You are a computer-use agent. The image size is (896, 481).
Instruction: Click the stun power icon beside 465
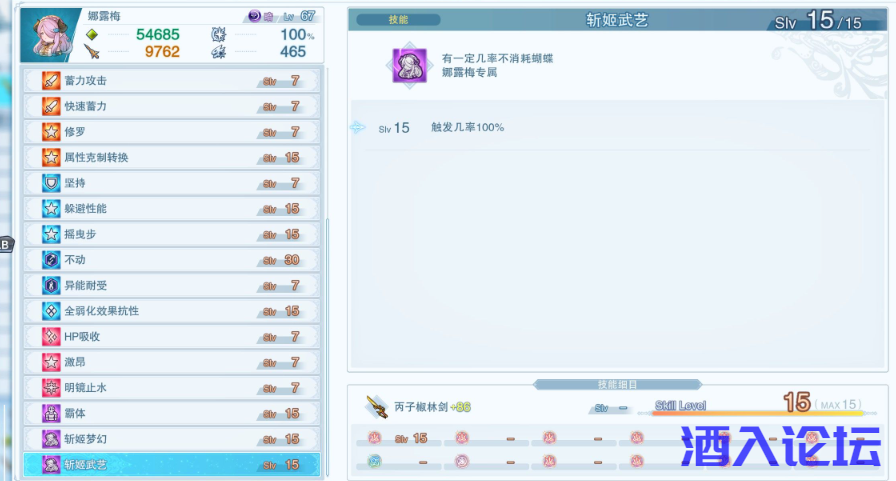218,53
